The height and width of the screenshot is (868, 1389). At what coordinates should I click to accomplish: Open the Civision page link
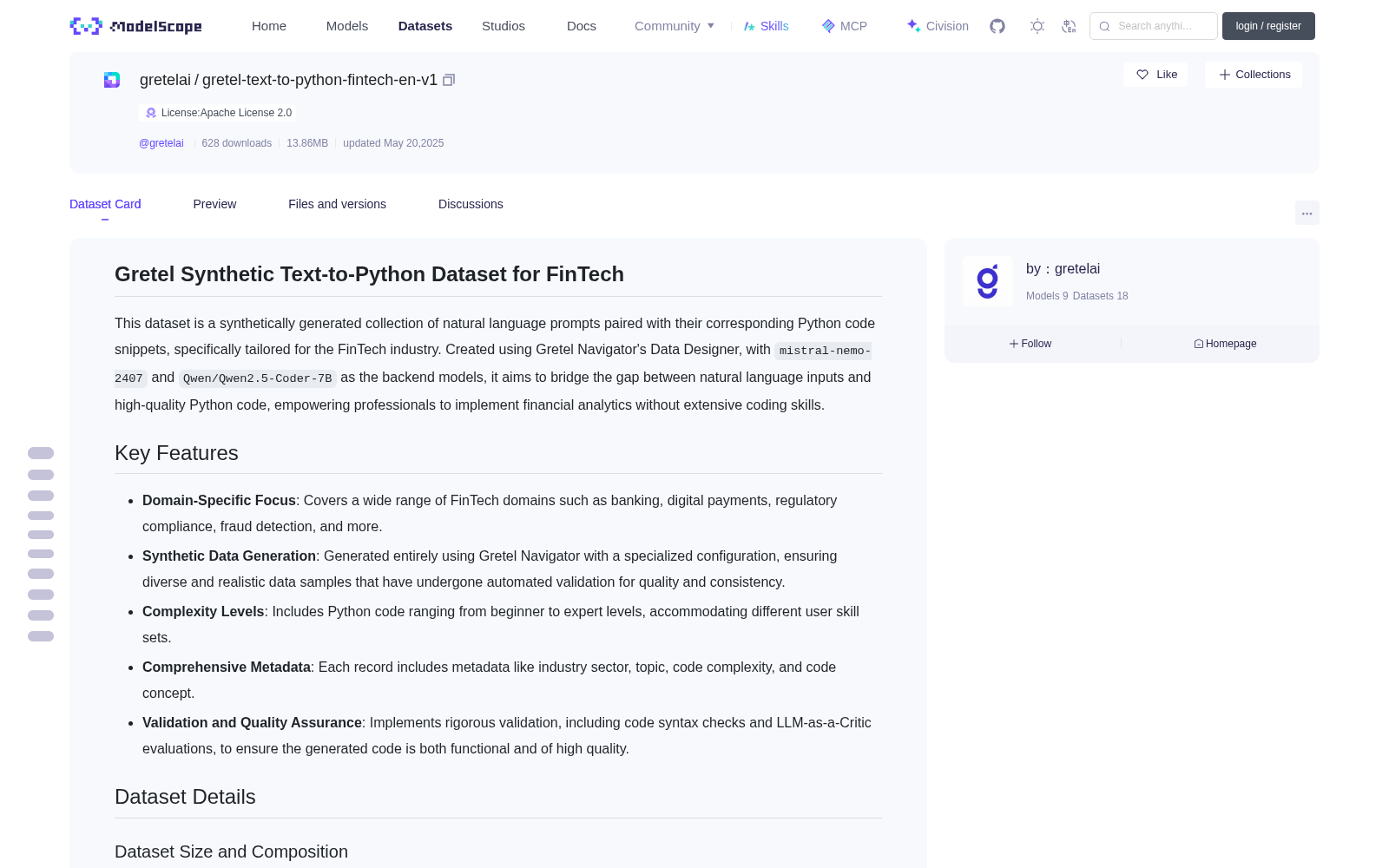coord(947,26)
